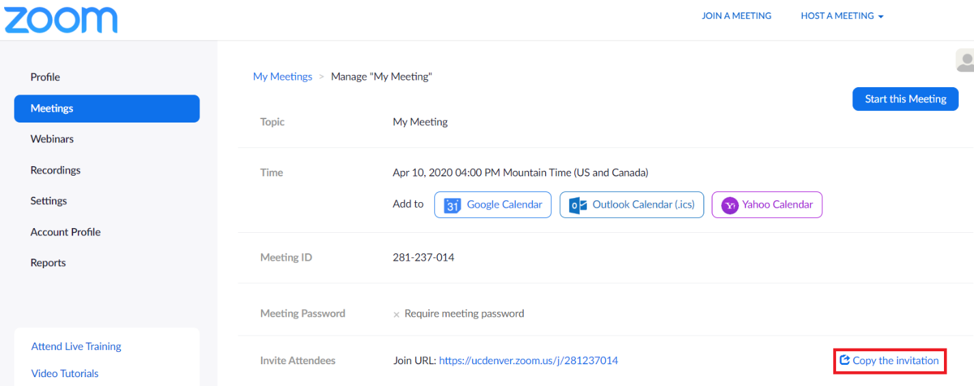Click the topic value My Meeting
This screenshot has width=974, height=386.
pyautogui.click(x=420, y=122)
